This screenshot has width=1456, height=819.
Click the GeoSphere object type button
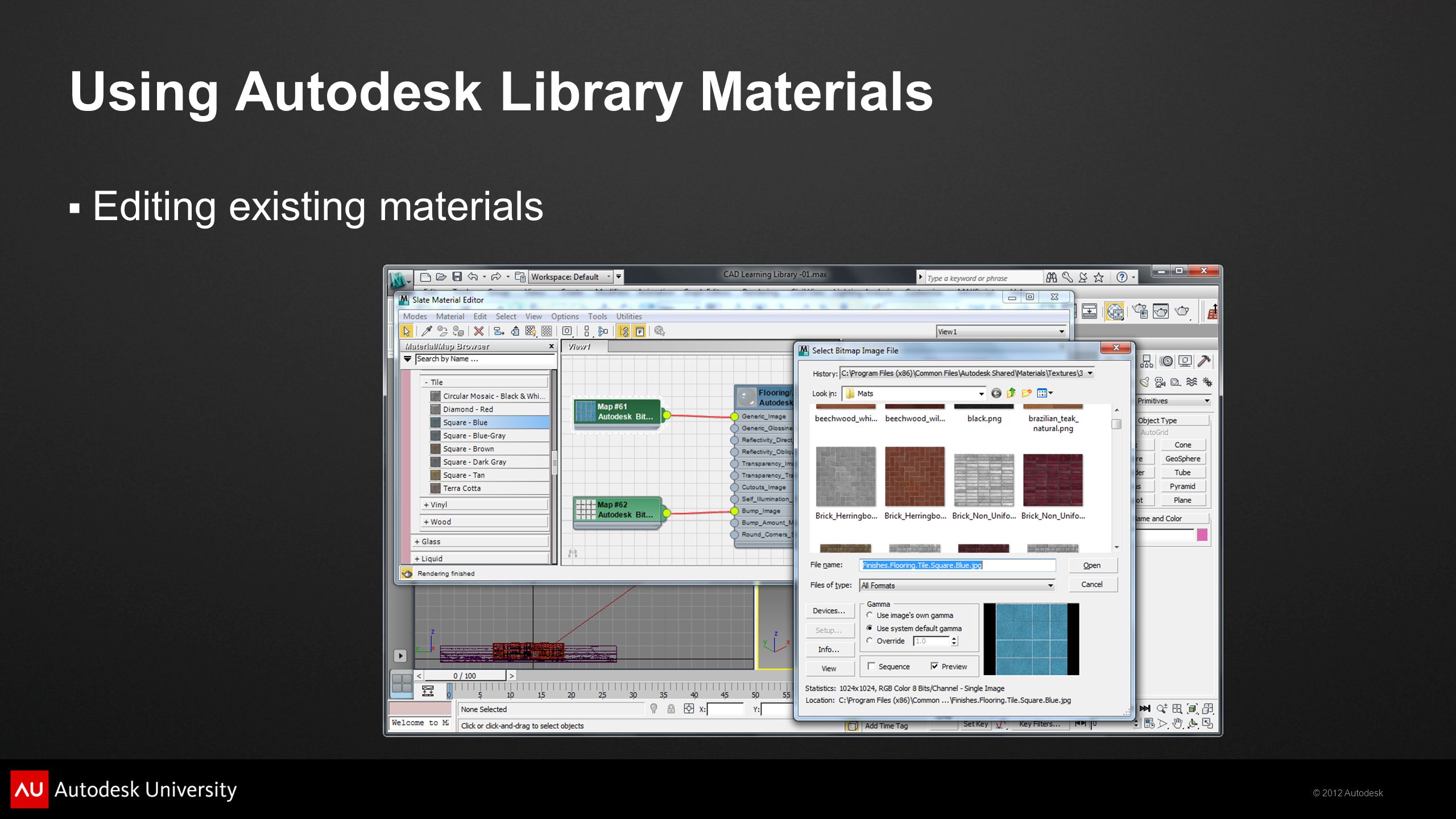(x=1182, y=458)
